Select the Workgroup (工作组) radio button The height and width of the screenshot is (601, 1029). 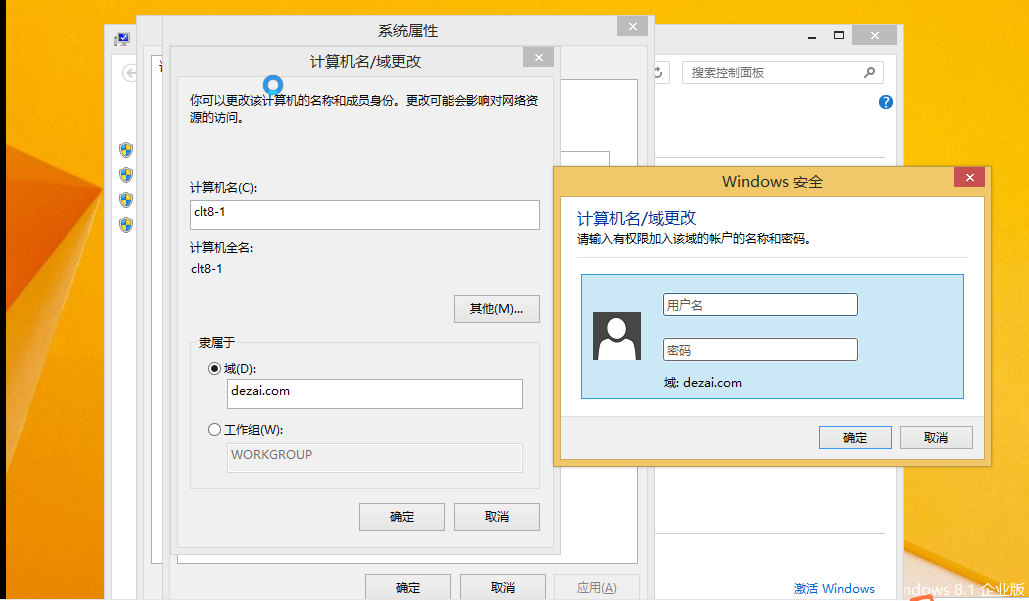[214, 430]
